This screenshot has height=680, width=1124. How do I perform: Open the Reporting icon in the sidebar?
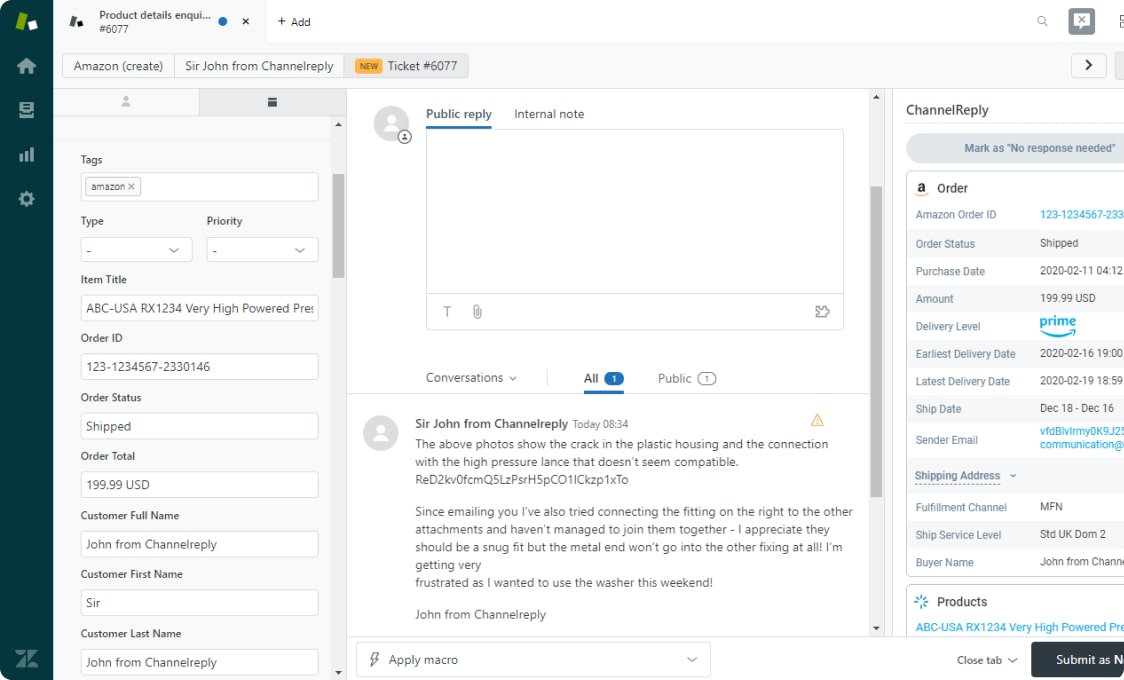tap(26, 155)
